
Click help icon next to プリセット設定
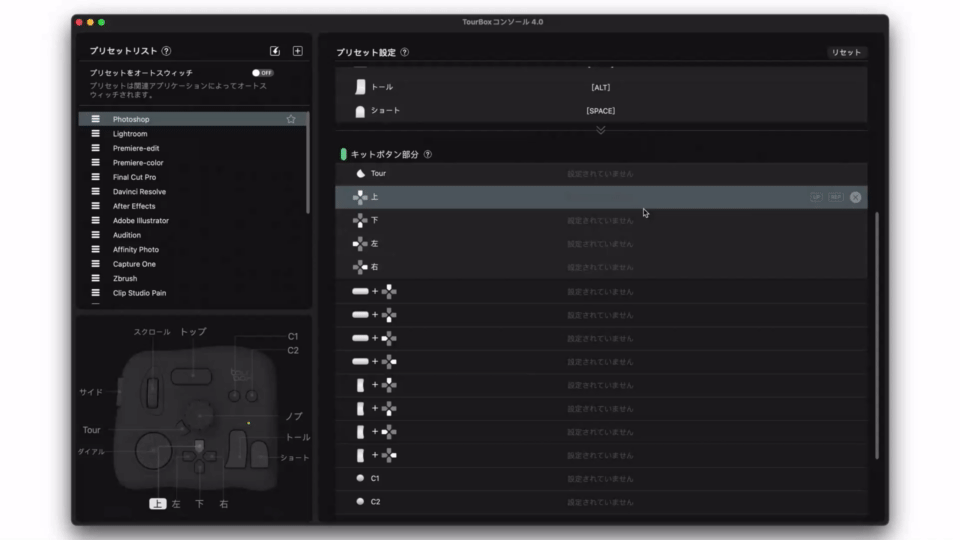[404, 53]
